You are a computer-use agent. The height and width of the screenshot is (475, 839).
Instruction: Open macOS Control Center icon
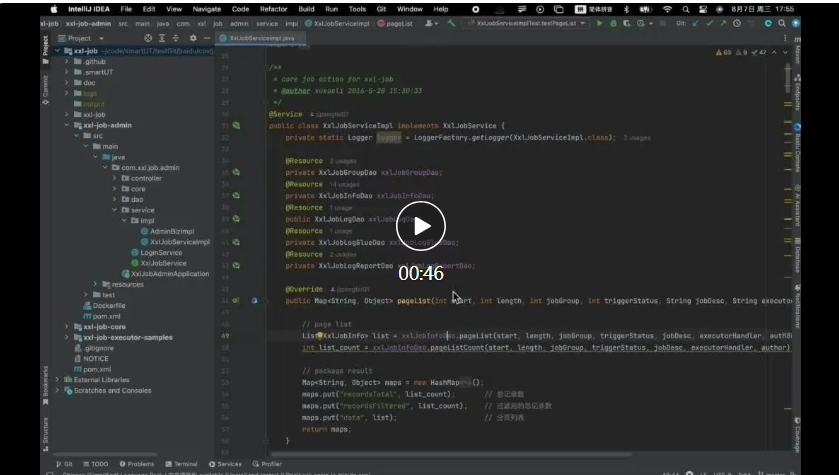point(703,9)
